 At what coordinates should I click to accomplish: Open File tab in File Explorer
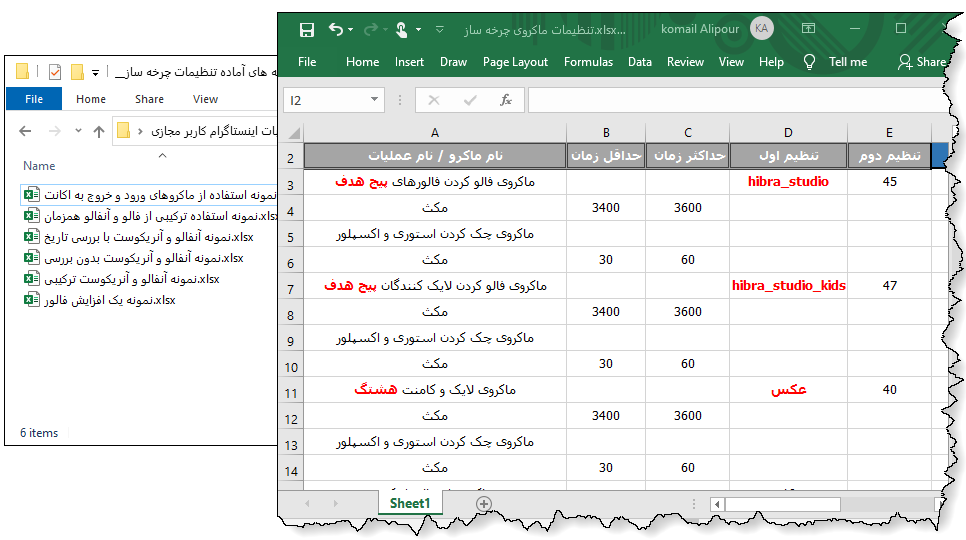(34, 99)
